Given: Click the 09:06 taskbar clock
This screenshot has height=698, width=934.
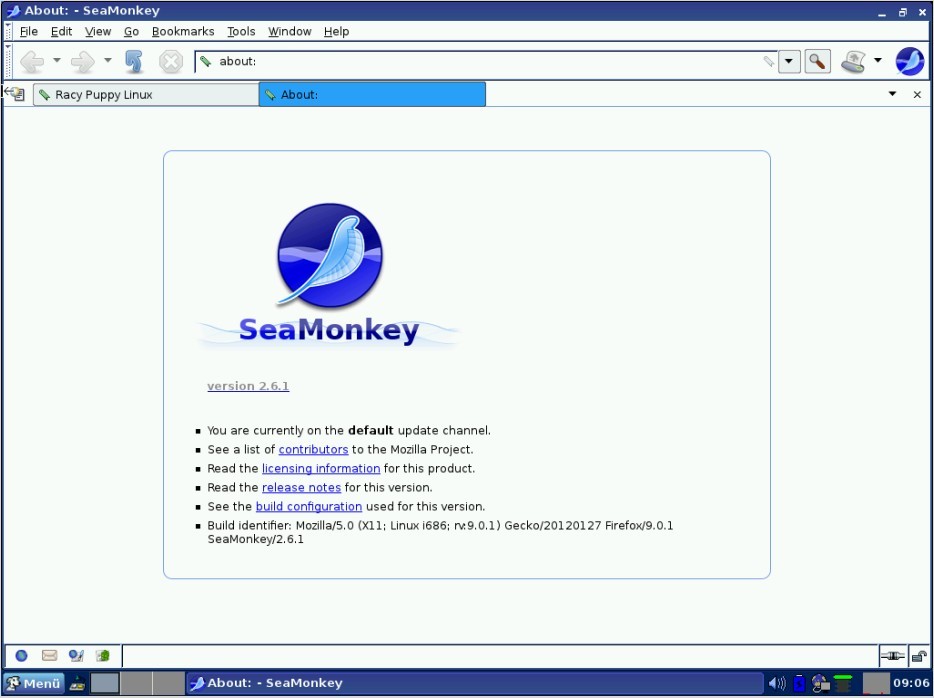Looking at the screenshot, I should (x=911, y=683).
